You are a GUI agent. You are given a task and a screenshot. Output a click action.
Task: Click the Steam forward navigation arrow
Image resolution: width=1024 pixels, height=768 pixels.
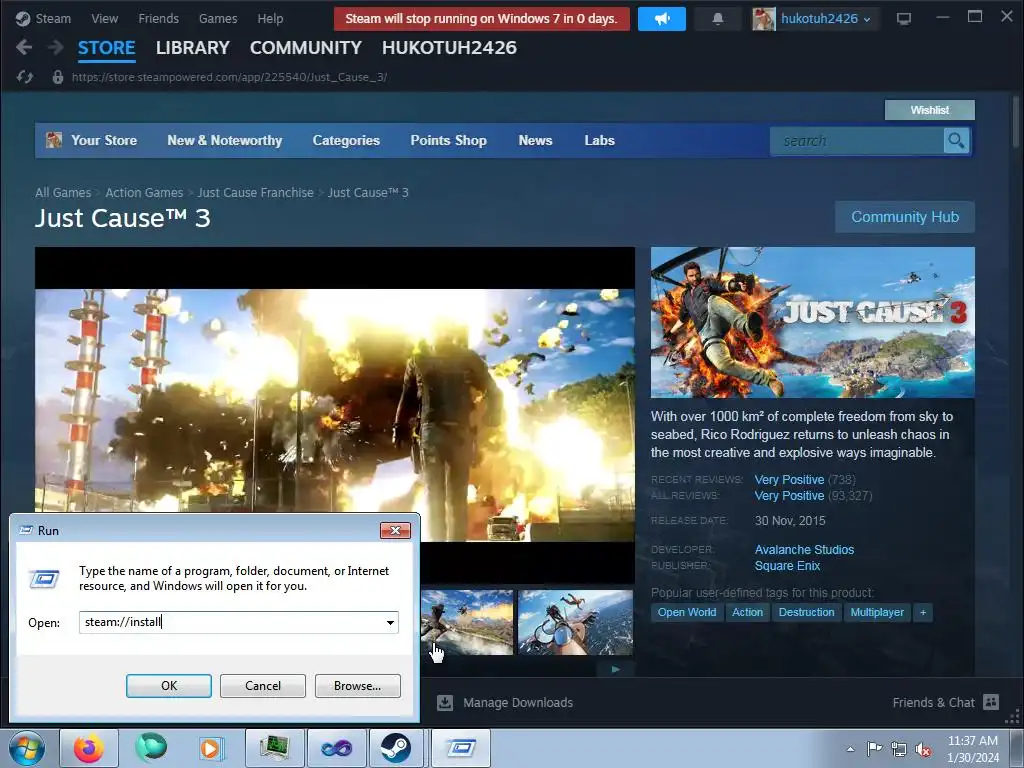[x=56, y=47]
